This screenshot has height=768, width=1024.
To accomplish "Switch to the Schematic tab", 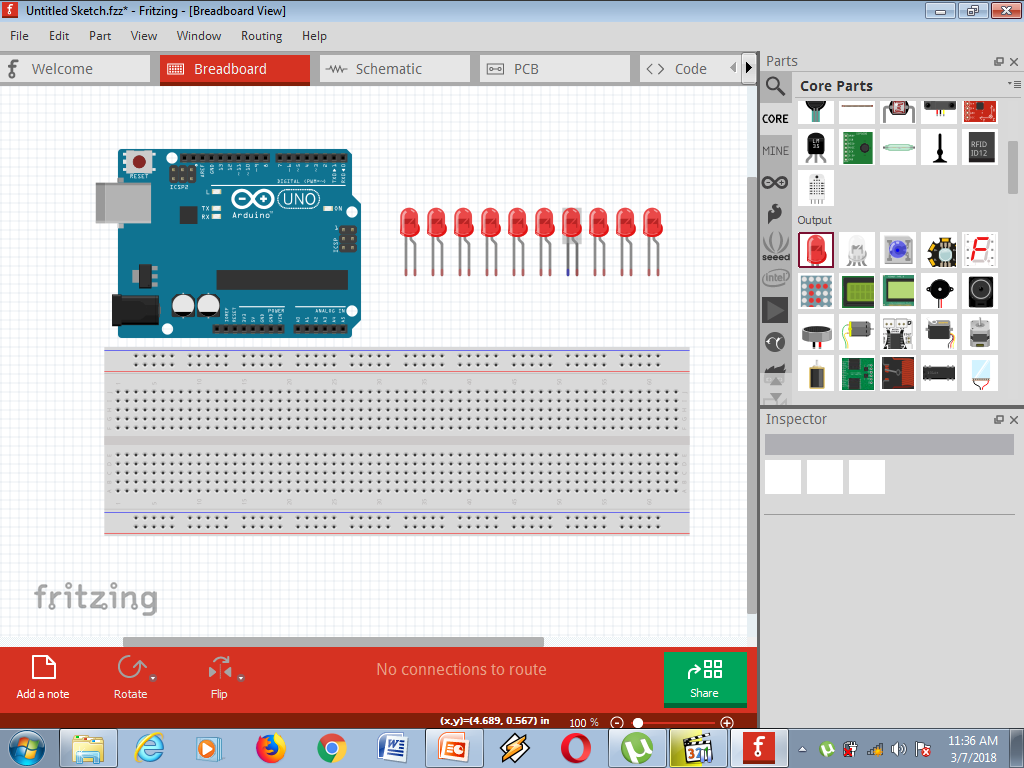I will (x=395, y=69).
